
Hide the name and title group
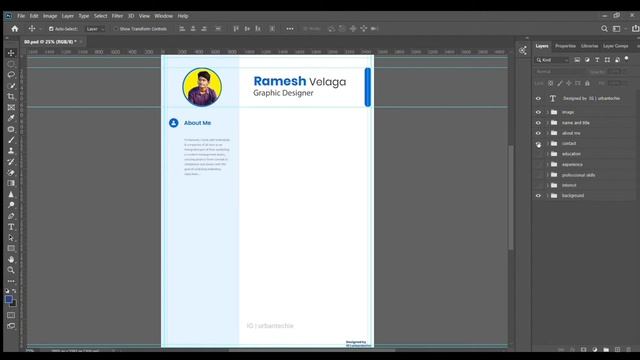tap(538, 122)
